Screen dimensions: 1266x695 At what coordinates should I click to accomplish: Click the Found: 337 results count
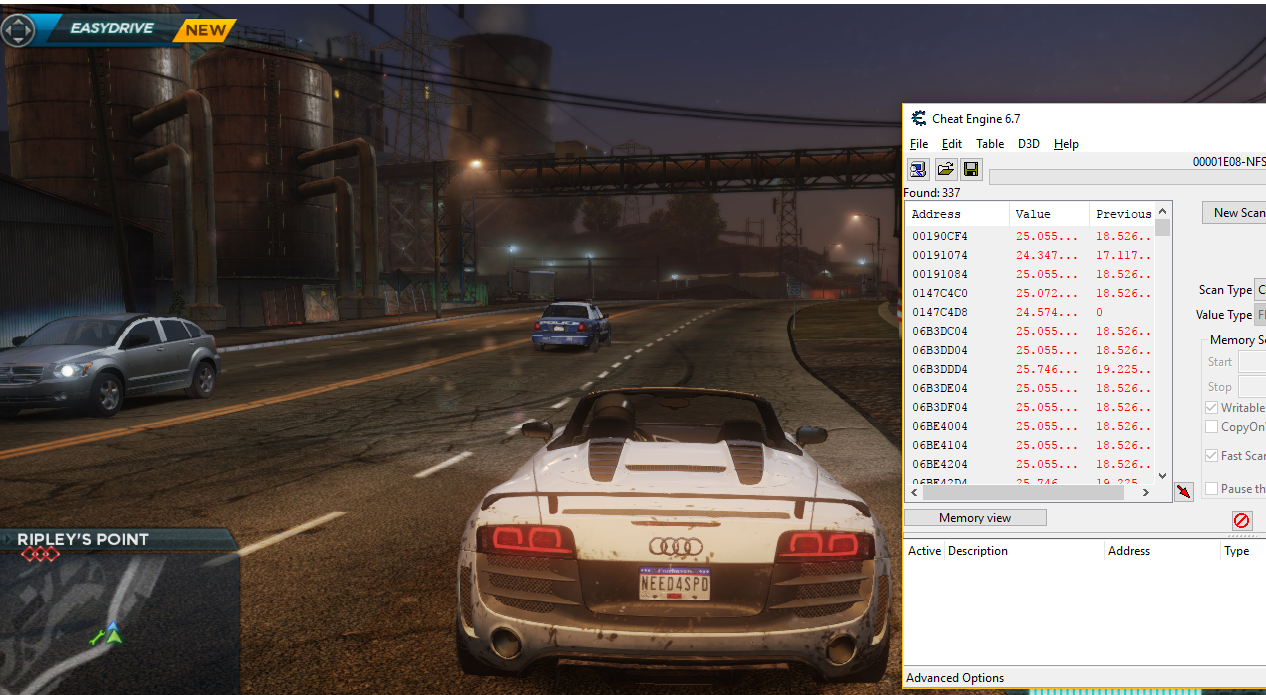(x=931, y=193)
